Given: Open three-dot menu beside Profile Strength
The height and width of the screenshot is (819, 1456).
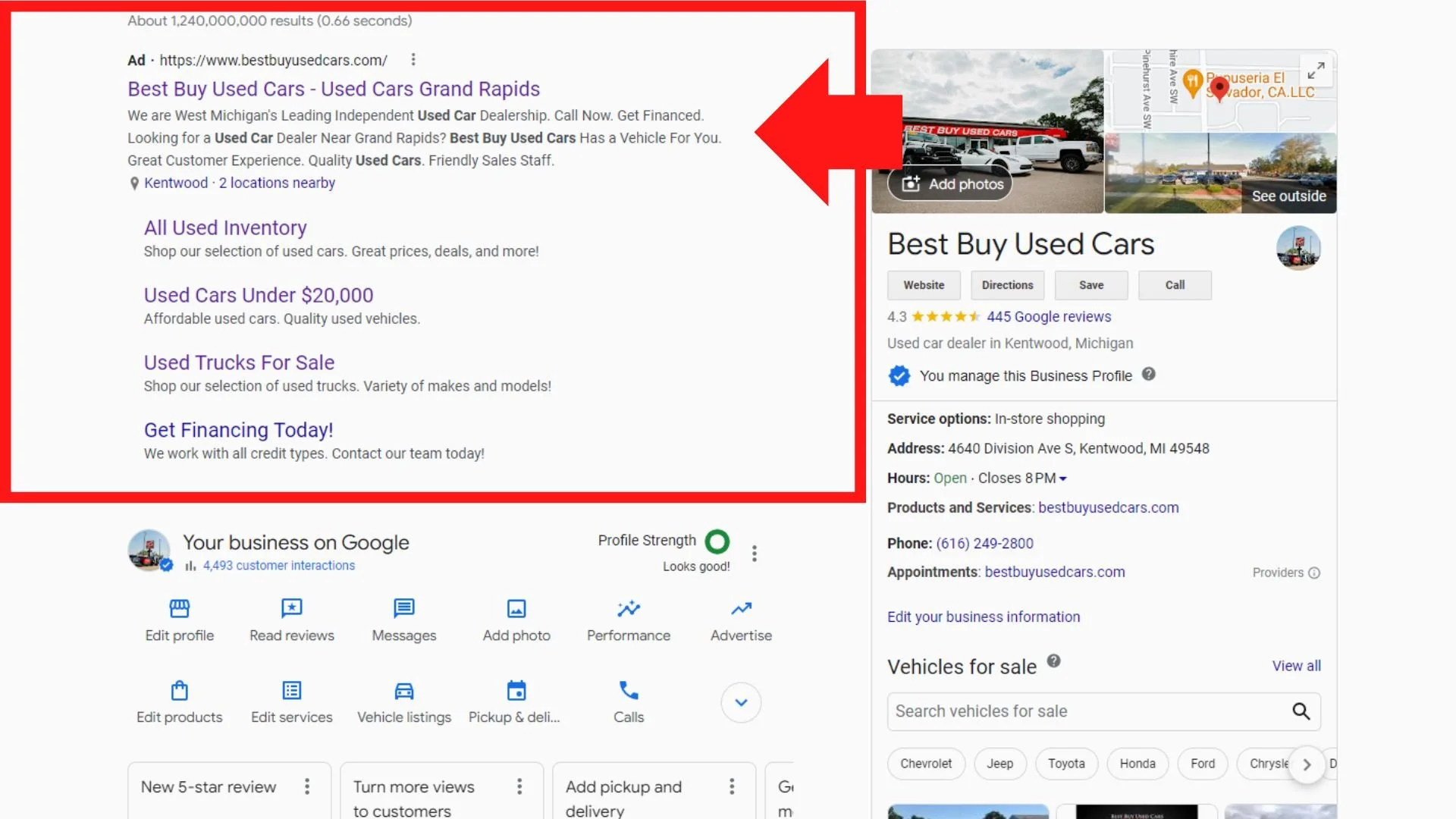Looking at the screenshot, I should 754,554.
